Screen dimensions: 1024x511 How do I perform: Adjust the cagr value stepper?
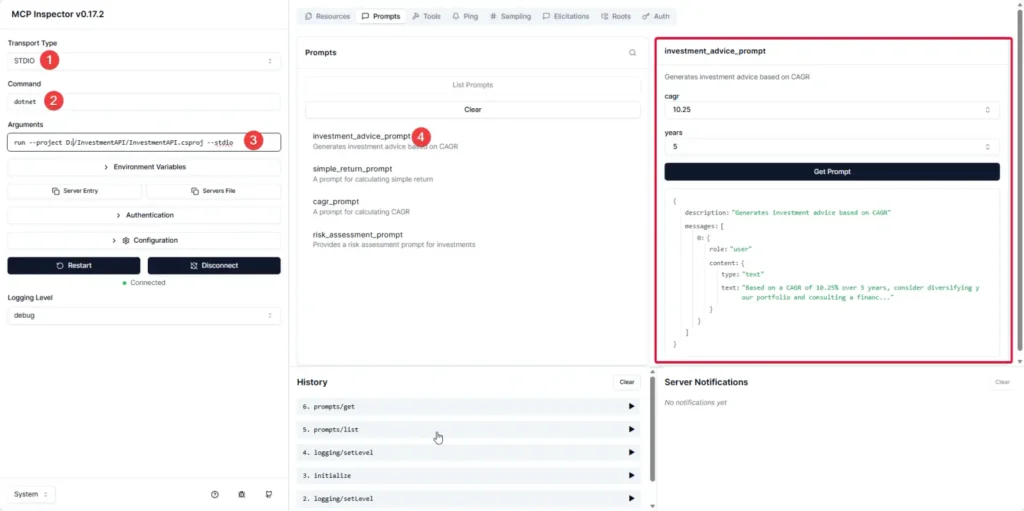987,110
